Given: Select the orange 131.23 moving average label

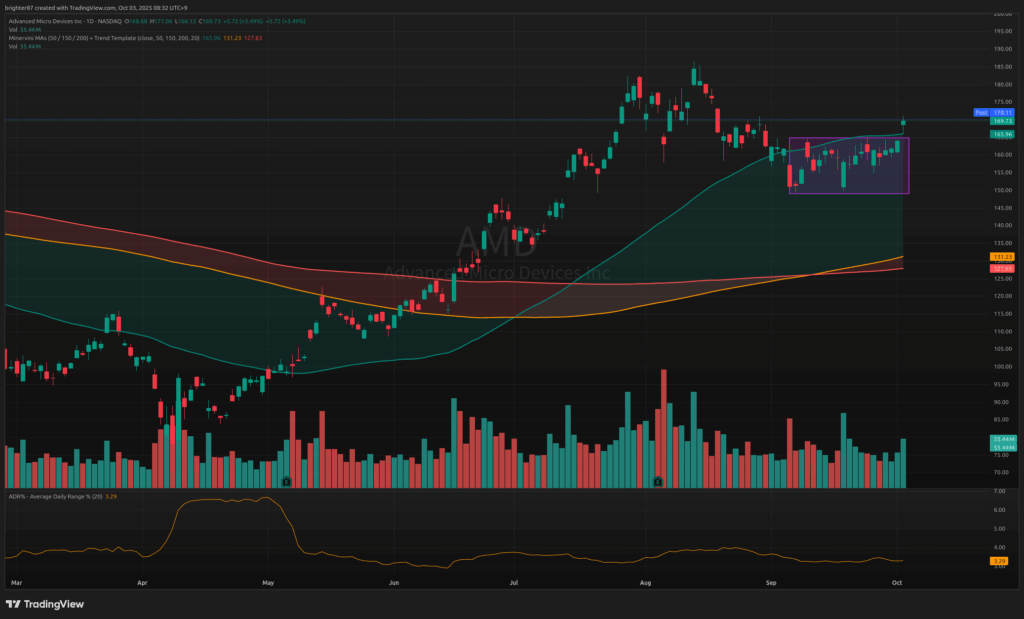Looking at the screenshot, I should [x=1003, y=257].
